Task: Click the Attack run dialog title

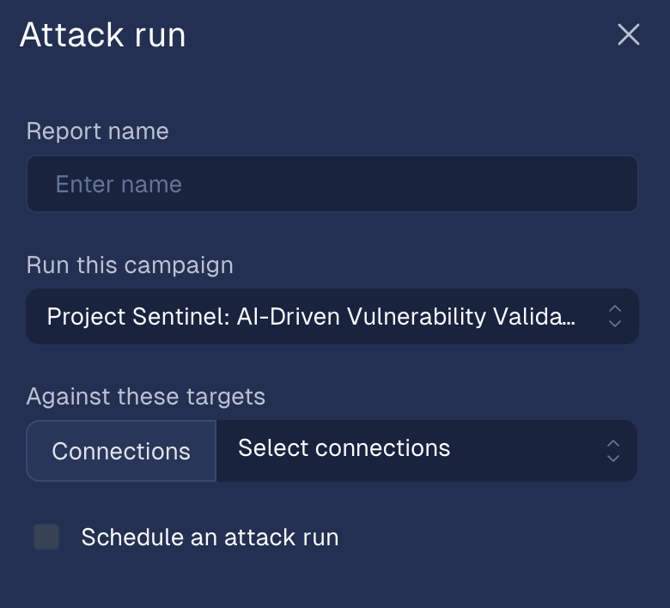Action: (x=103, y=35)
